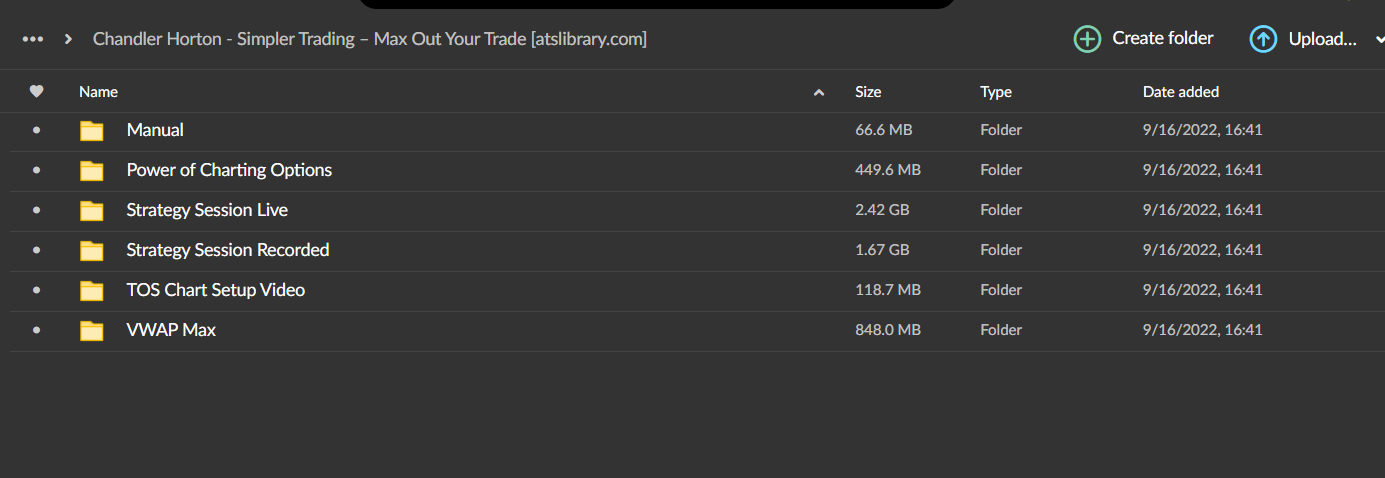
Task: Click the Upload arrow icon
Action: coord(1263,39)
